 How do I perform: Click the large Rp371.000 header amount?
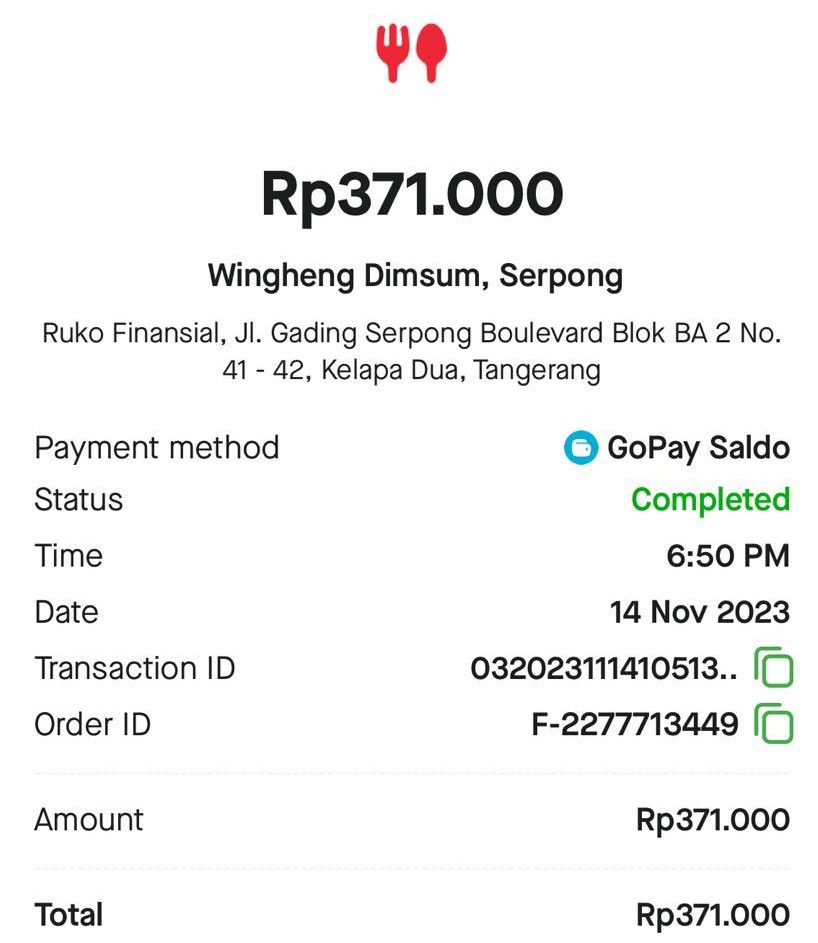pos(412,194)
